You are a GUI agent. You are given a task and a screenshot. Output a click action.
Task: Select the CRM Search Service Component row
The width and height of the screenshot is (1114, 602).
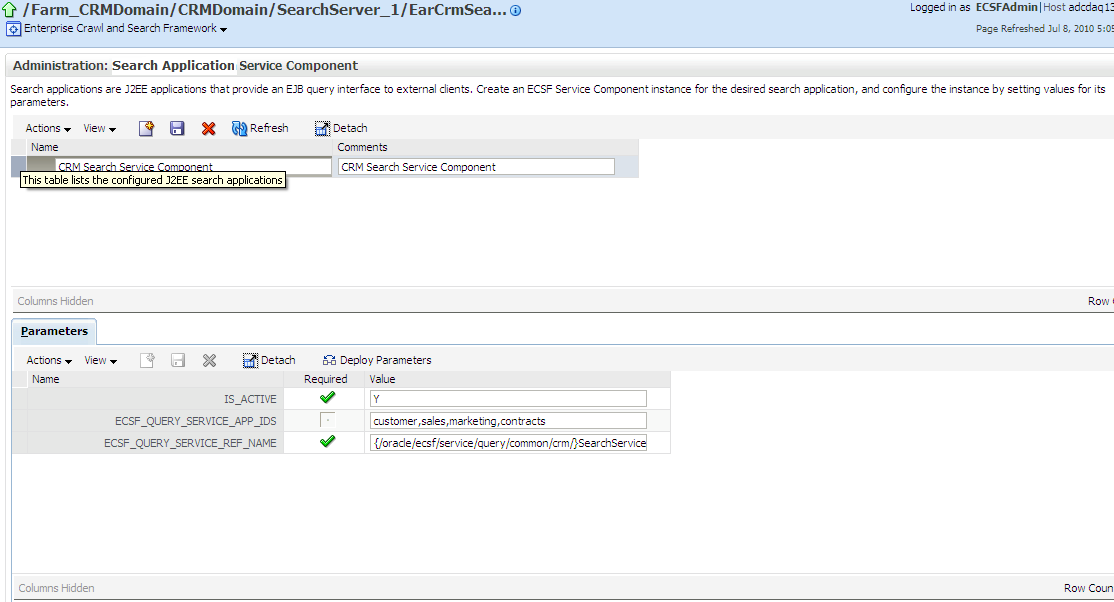(x=19, y=167)
